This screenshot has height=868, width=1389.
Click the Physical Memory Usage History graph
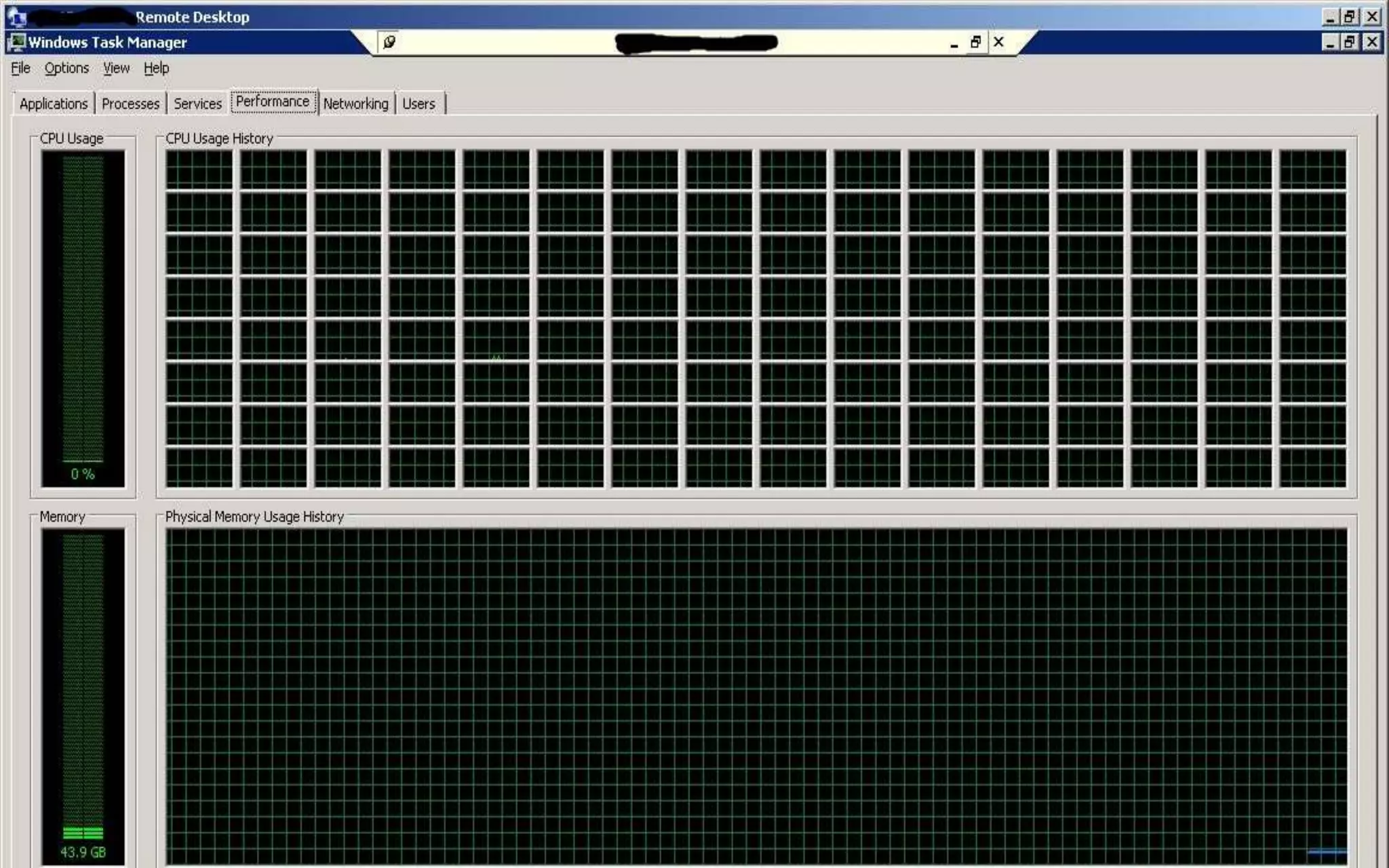[756, 695]
